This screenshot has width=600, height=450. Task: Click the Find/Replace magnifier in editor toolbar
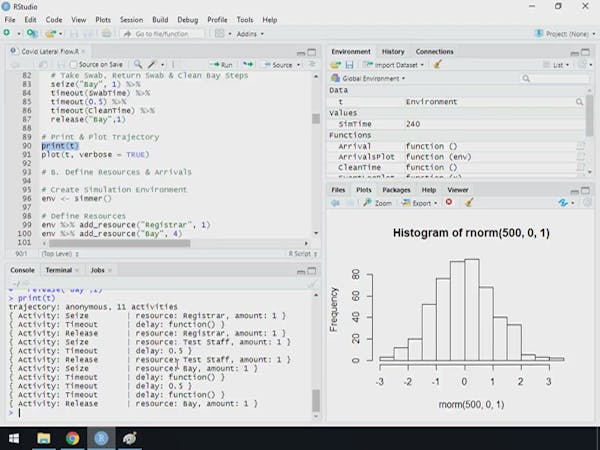point(138,64)
